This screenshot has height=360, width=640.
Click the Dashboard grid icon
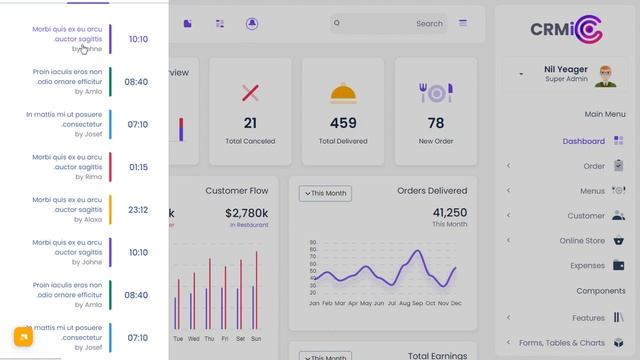(618, 141)
